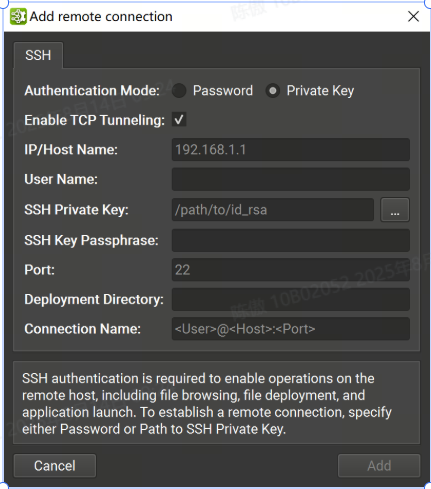431x489 pixels.
Task: Click the User Name label
Action: (x=61, y=179)
